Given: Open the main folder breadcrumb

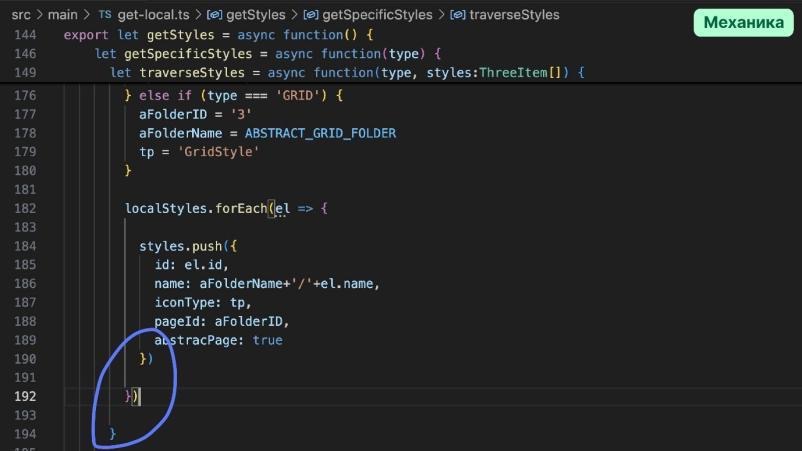Looking at the screenshot, I should [x=62, y=15].
